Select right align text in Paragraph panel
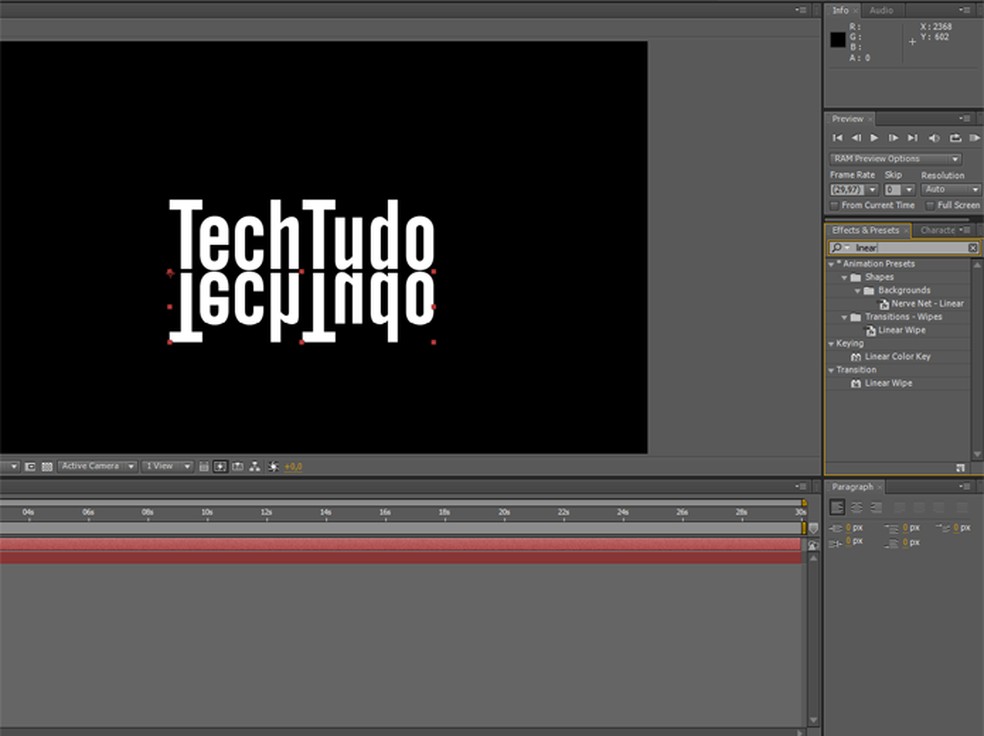Image resolution: width=984 pixels, height=736 pixels. tap(876, 508)
